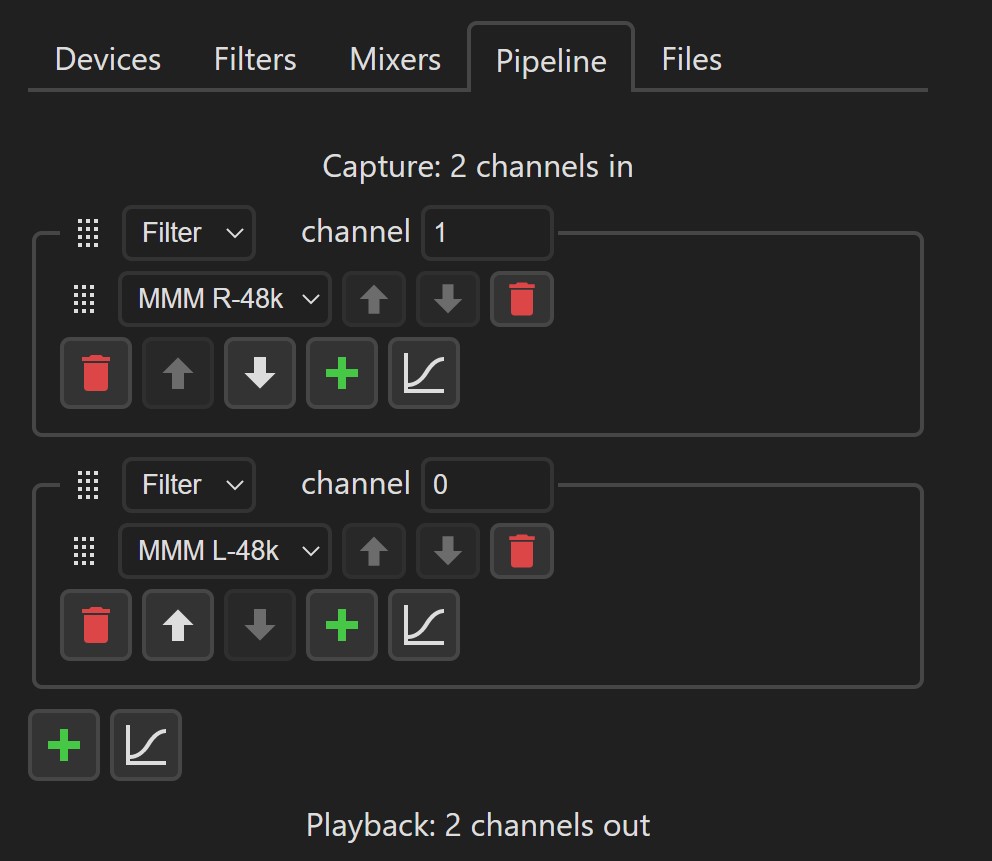The height and width of the screenshot is (861, 992).
Task: Move channel 0 filter step up
Action: (178, 625)
